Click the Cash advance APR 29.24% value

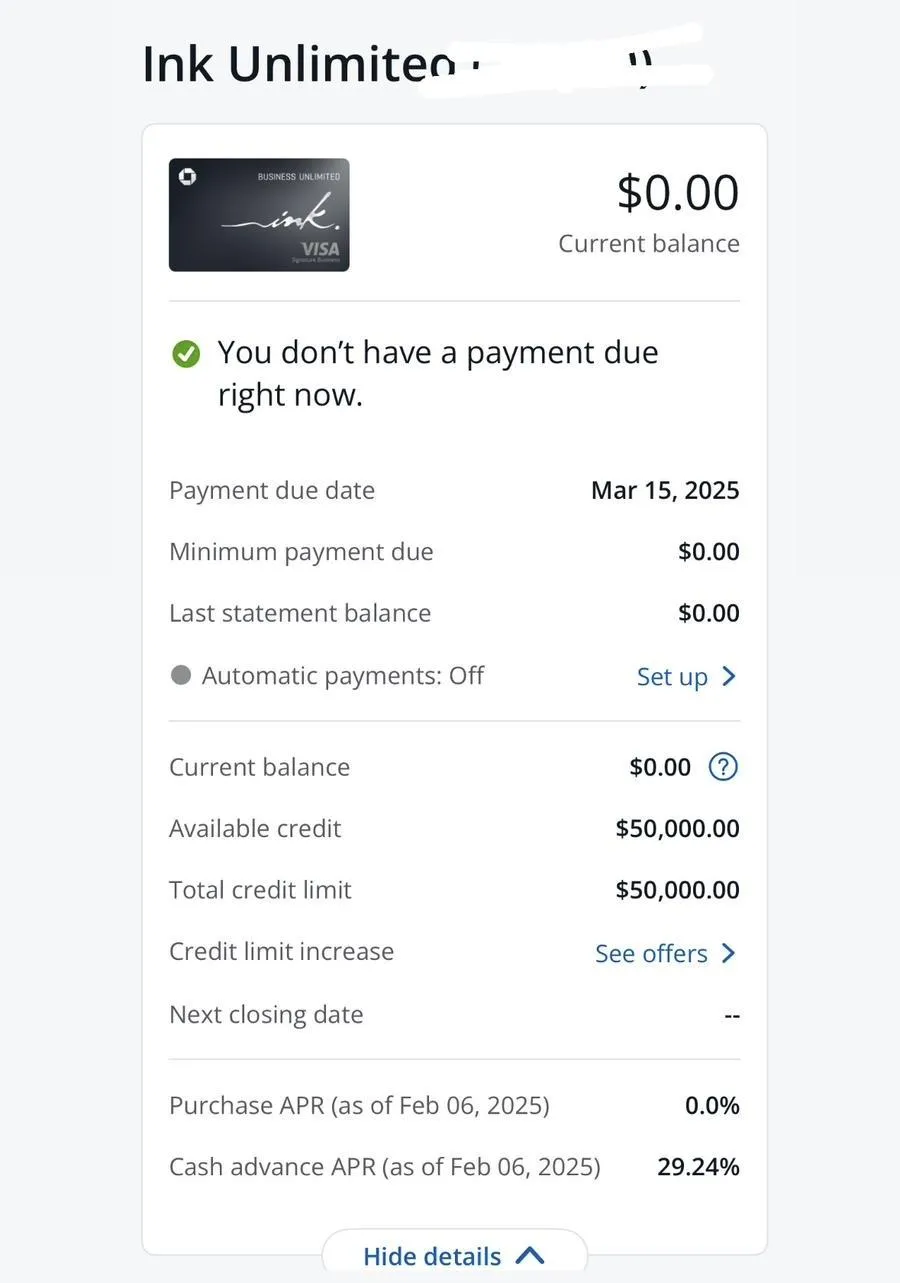(x=698, y=1167)
